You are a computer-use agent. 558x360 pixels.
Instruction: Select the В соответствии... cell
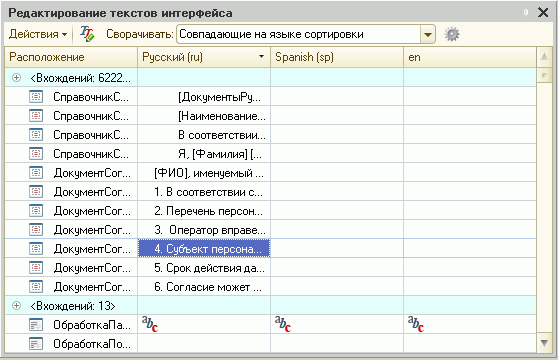(x=204, y=135)
